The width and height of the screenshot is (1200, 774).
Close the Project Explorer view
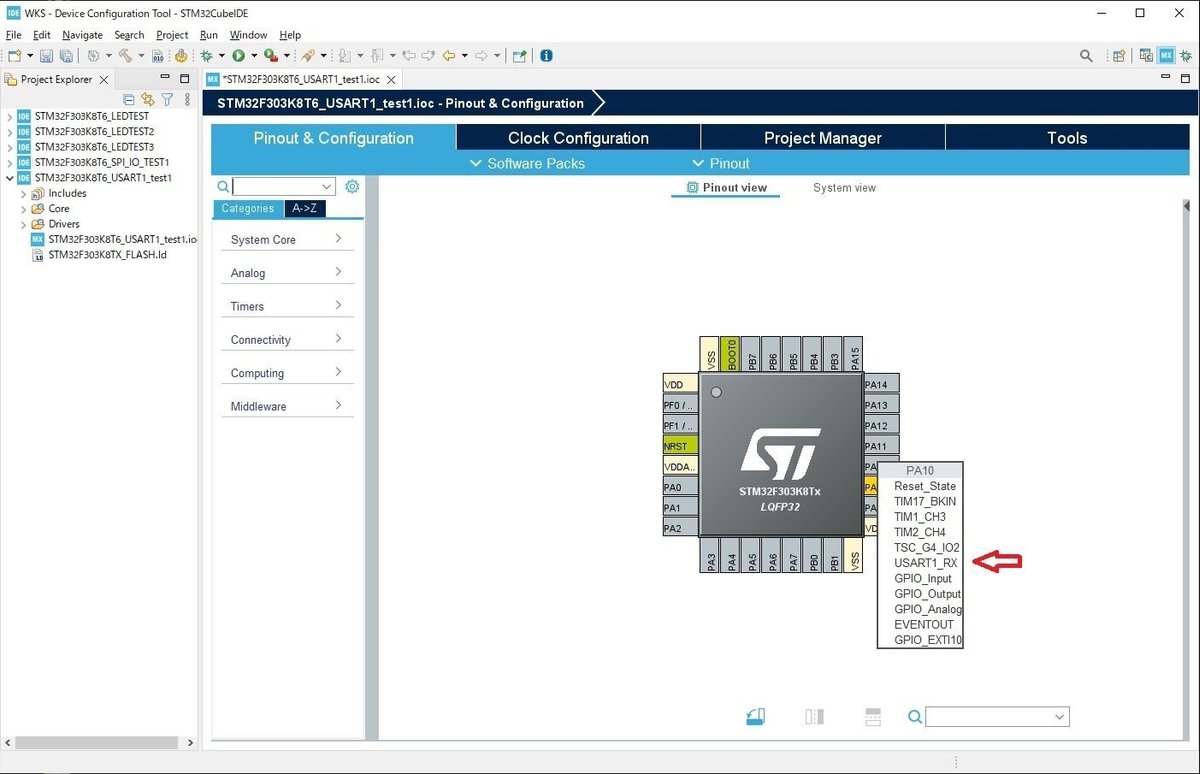(104, 79)
